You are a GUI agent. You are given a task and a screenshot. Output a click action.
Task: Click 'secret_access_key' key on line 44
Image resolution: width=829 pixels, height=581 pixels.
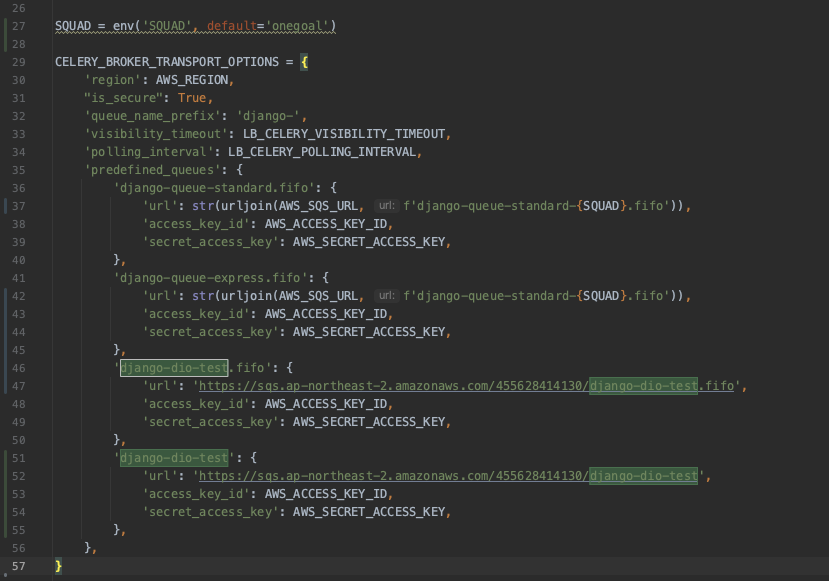pyautogui.click(x=210, y=331)
